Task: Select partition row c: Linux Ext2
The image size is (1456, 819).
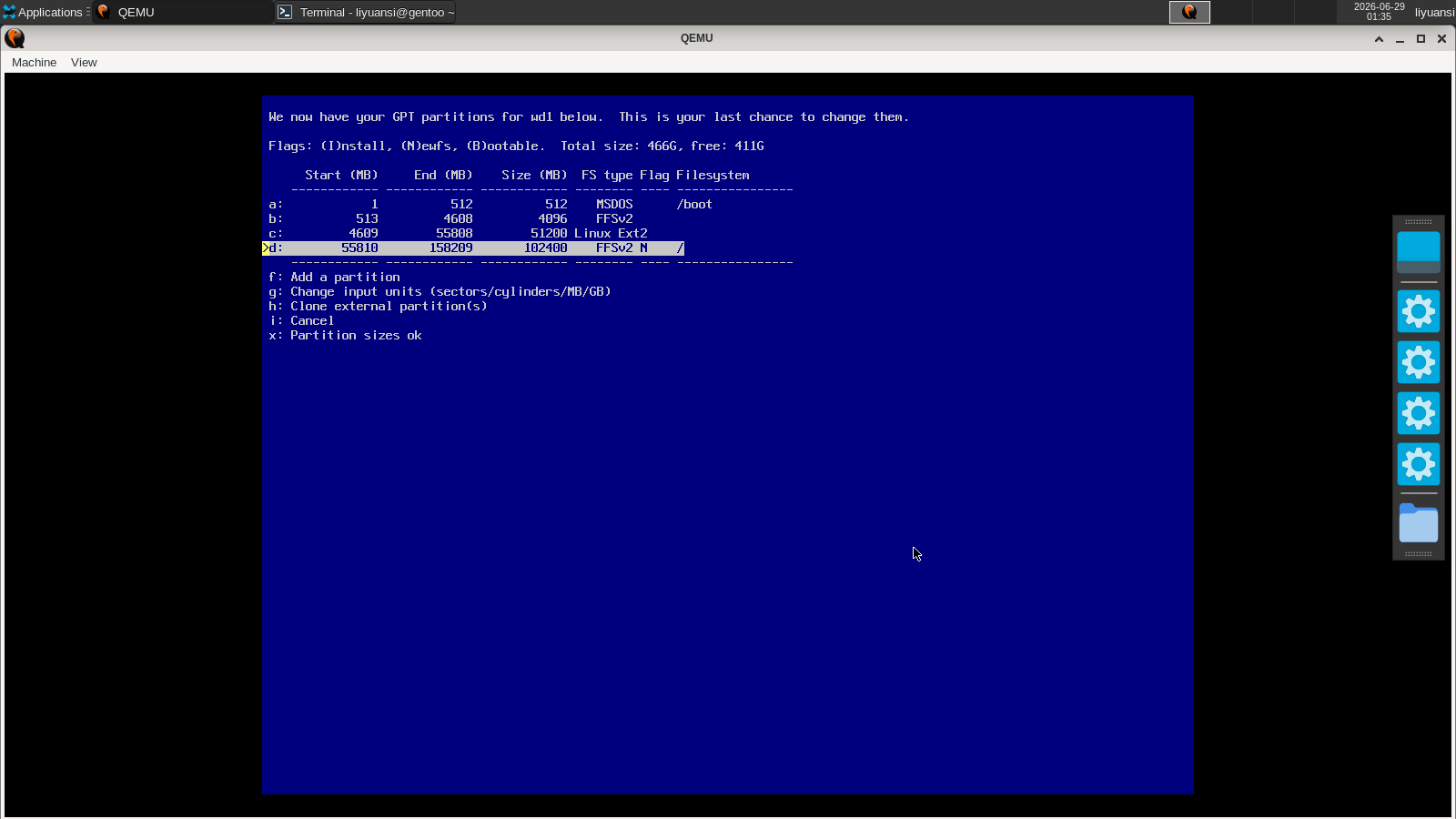Action: (458, 234)
